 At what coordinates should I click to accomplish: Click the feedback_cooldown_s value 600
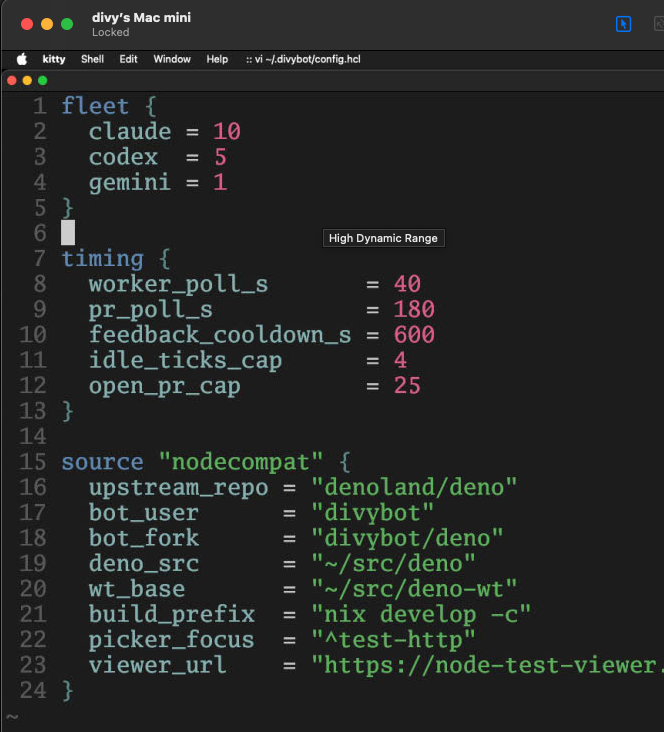(414, 335)
